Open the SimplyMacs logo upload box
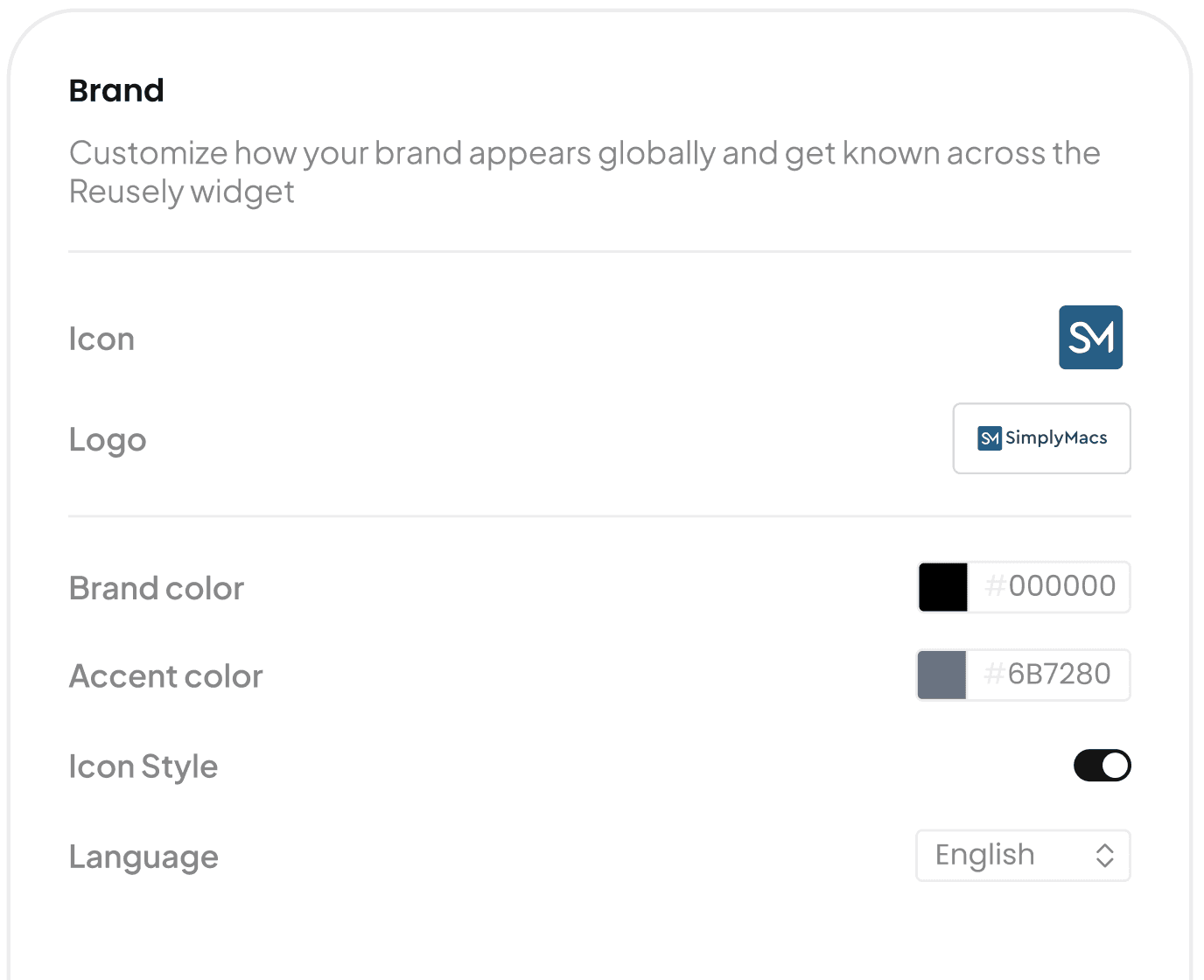Screen dimensions: 1204x980 click(x=1041, y=438)
